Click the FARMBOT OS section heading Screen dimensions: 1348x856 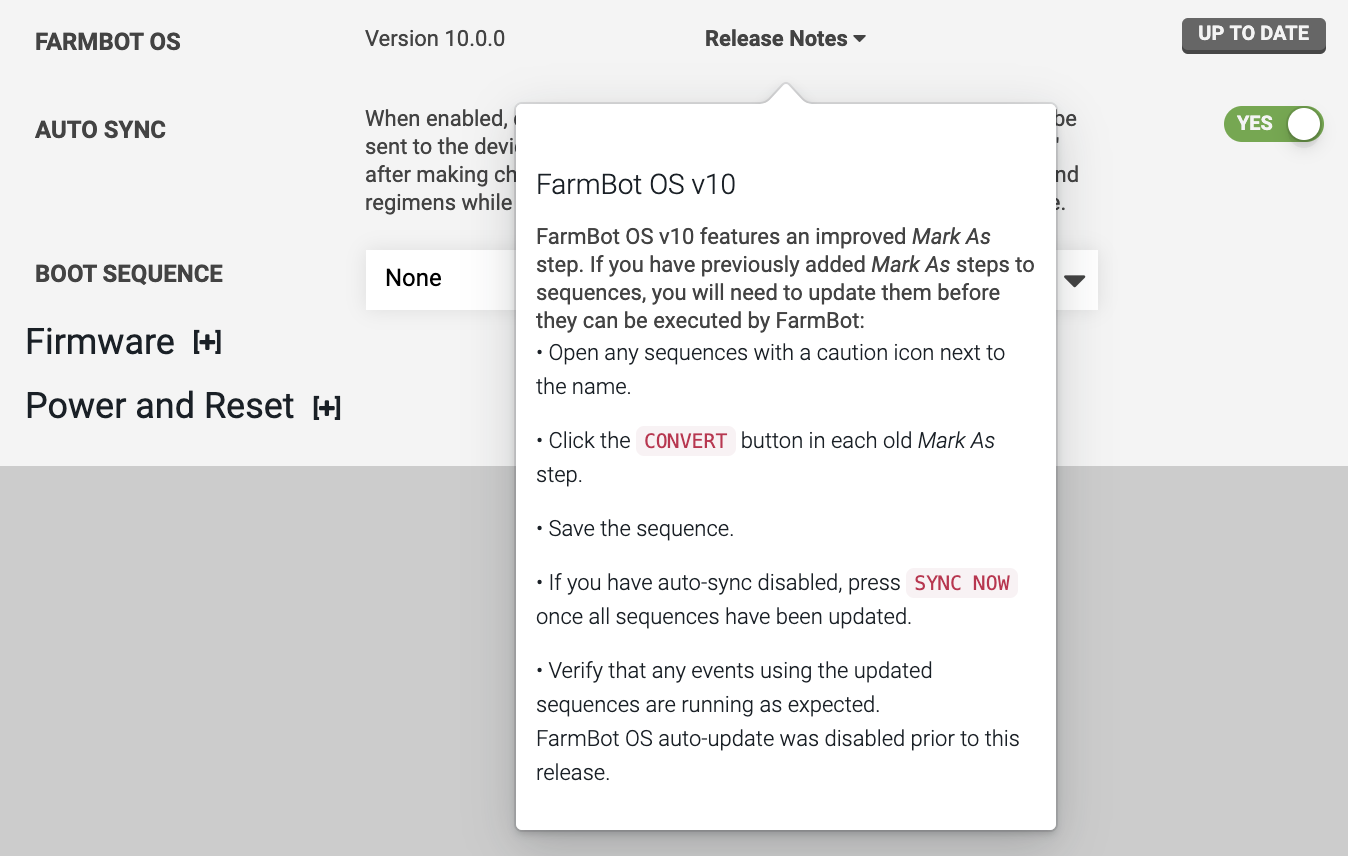pos(108,41)
